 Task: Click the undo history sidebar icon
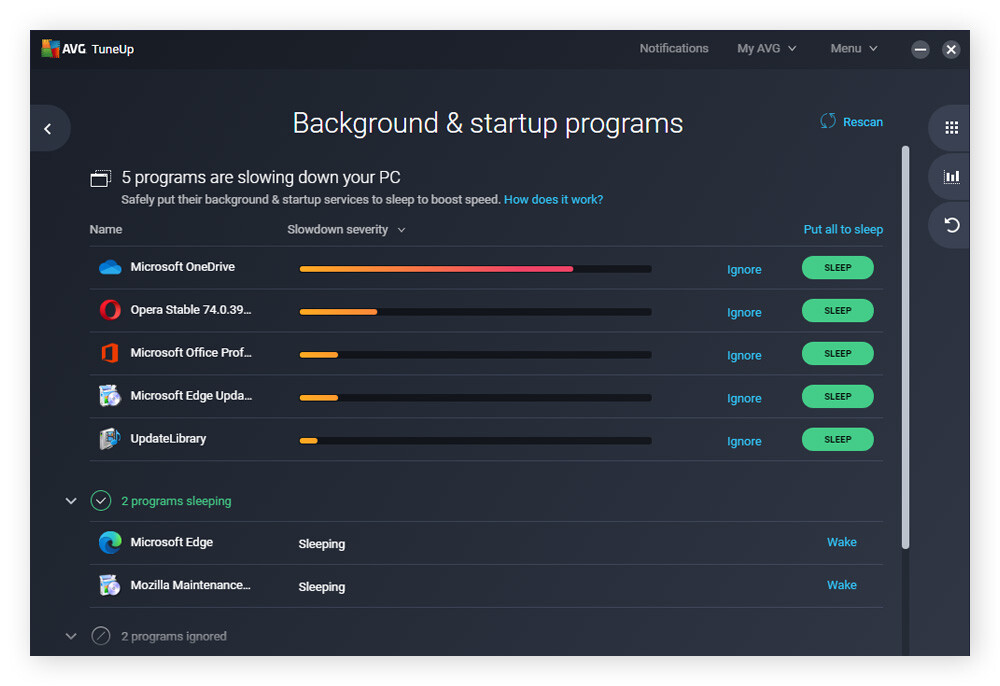point(951,225)
